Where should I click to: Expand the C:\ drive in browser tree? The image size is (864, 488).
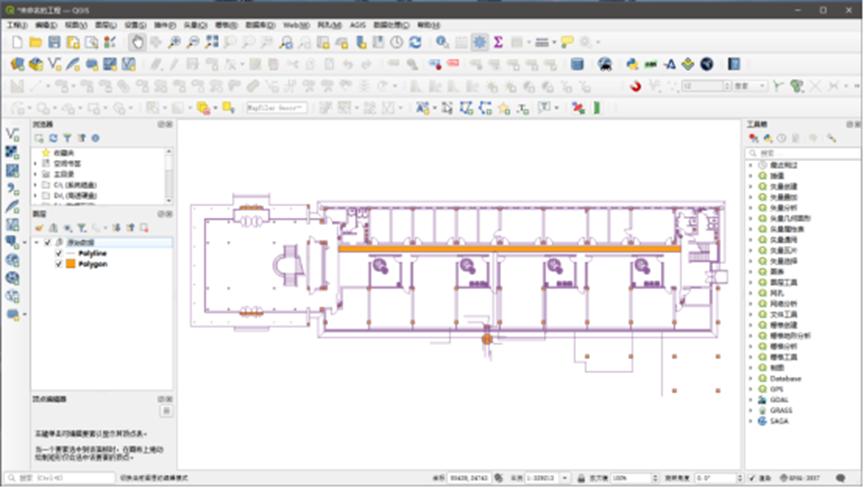click(35, 185)
